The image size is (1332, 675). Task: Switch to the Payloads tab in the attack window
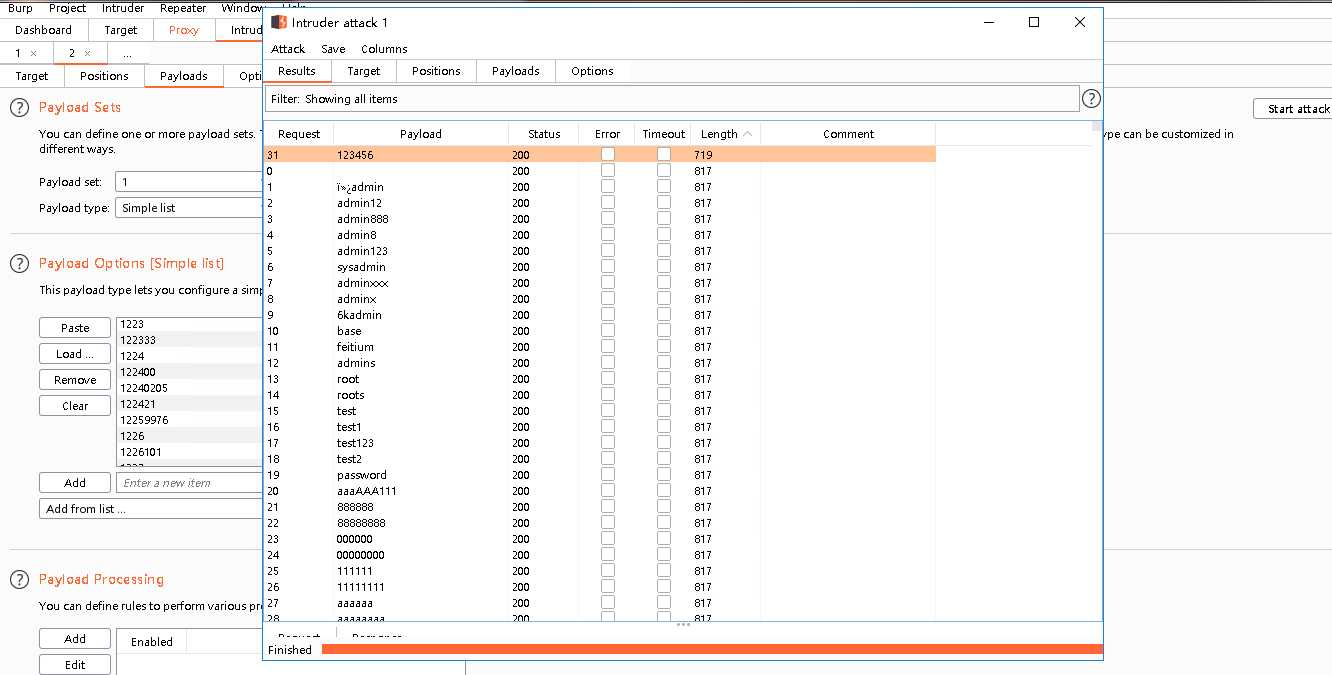coord(515,71)
